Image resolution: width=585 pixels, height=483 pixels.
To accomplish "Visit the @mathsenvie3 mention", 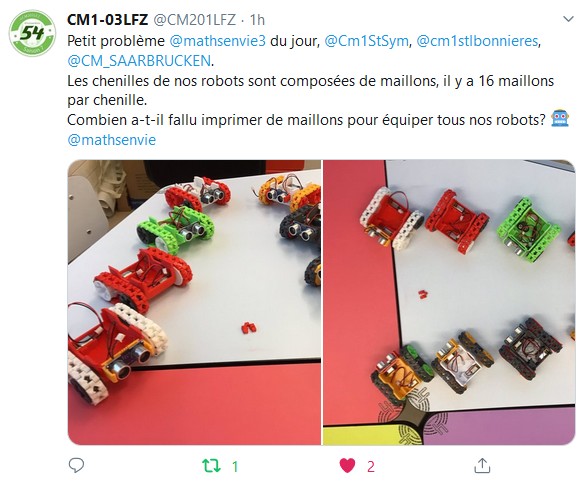I will click(x=218, y=41).
